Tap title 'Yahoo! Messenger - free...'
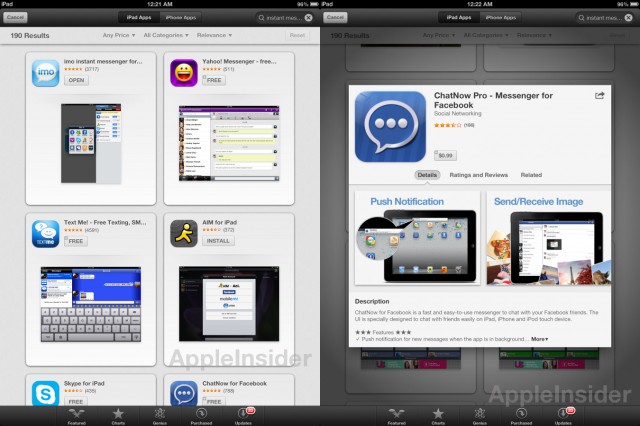 click(x=239, y=61)
